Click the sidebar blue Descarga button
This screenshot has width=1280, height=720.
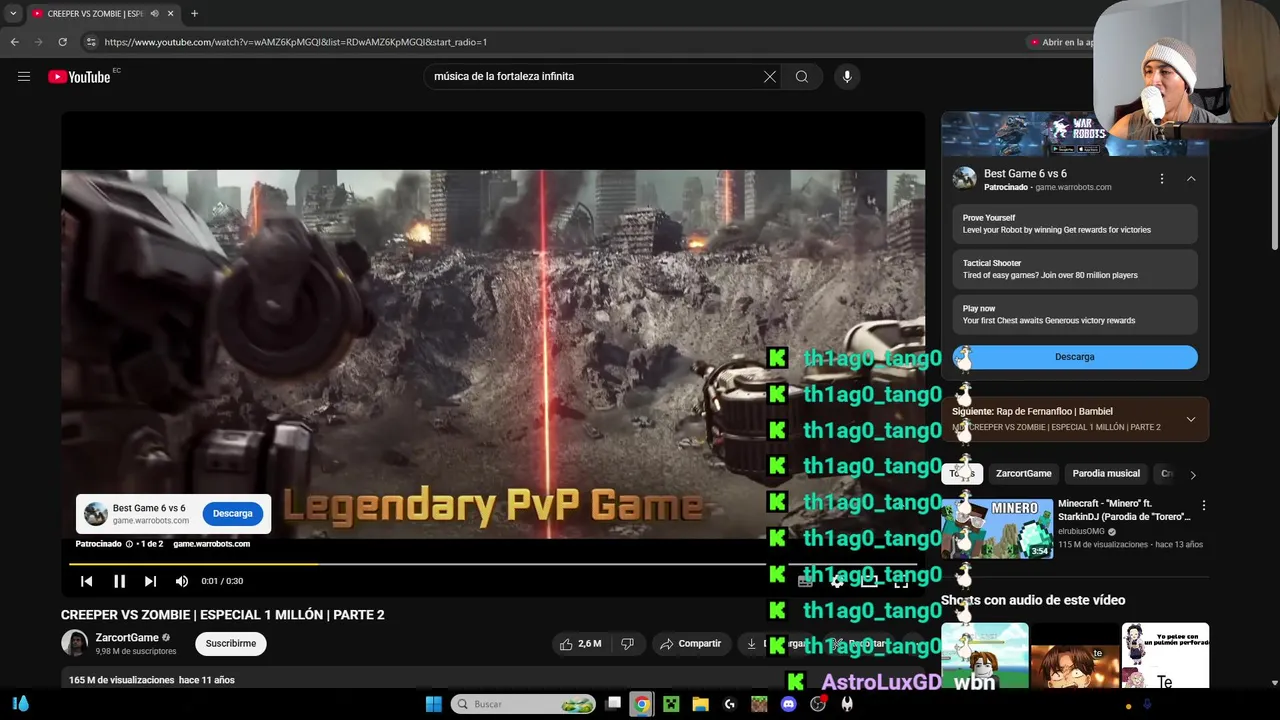[1075, 357]
